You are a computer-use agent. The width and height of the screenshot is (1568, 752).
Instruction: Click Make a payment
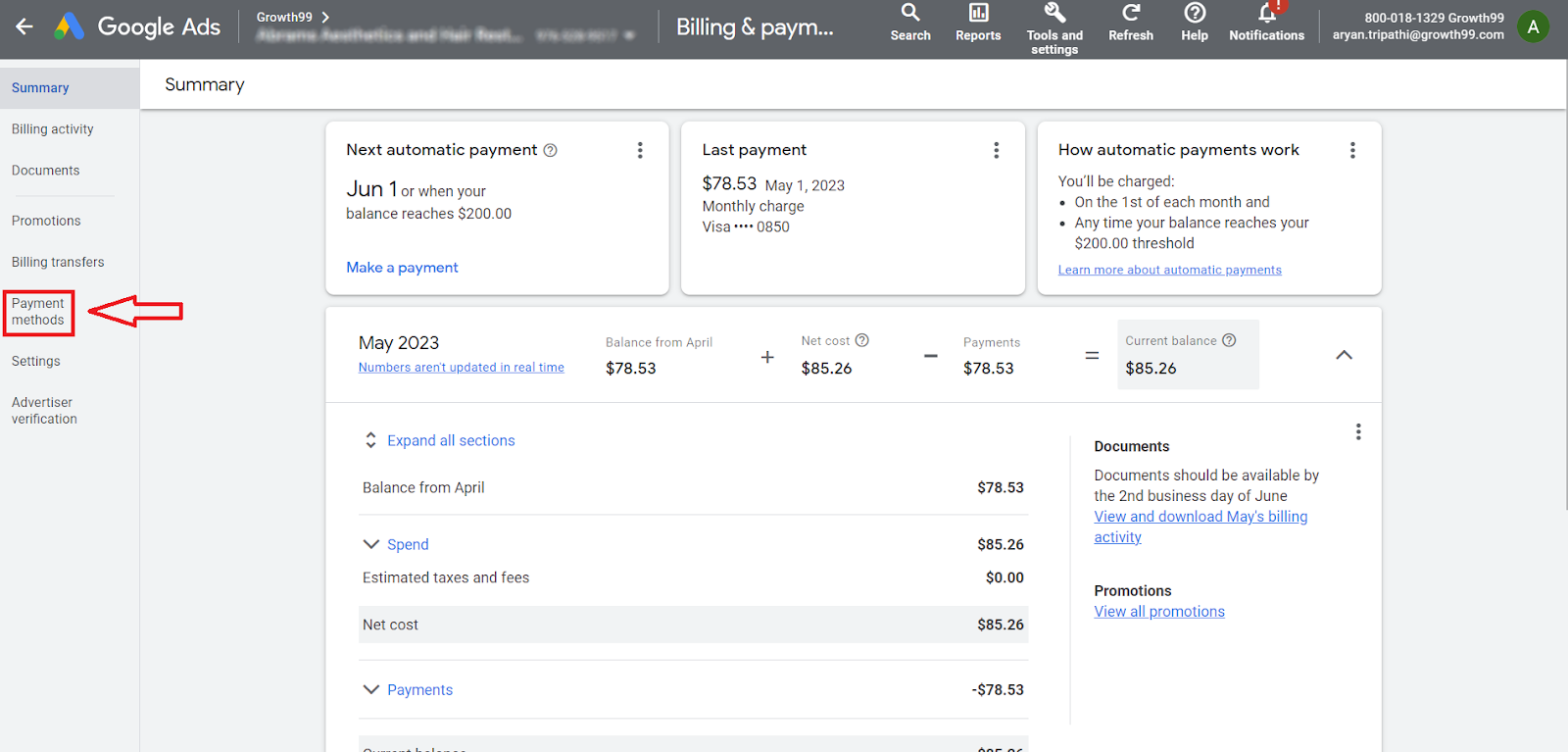pos(402,268)
